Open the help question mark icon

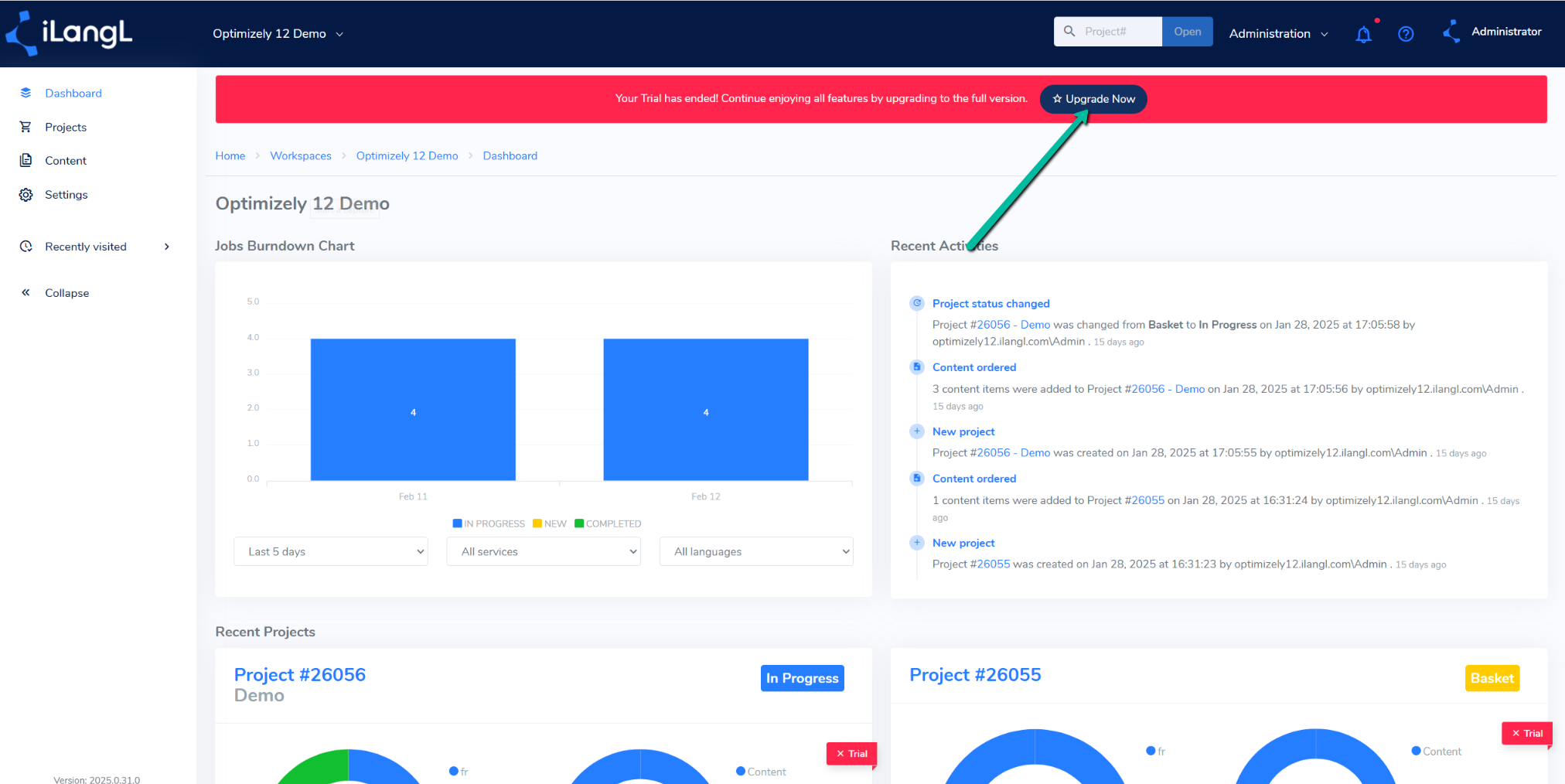coord(1406,34)
